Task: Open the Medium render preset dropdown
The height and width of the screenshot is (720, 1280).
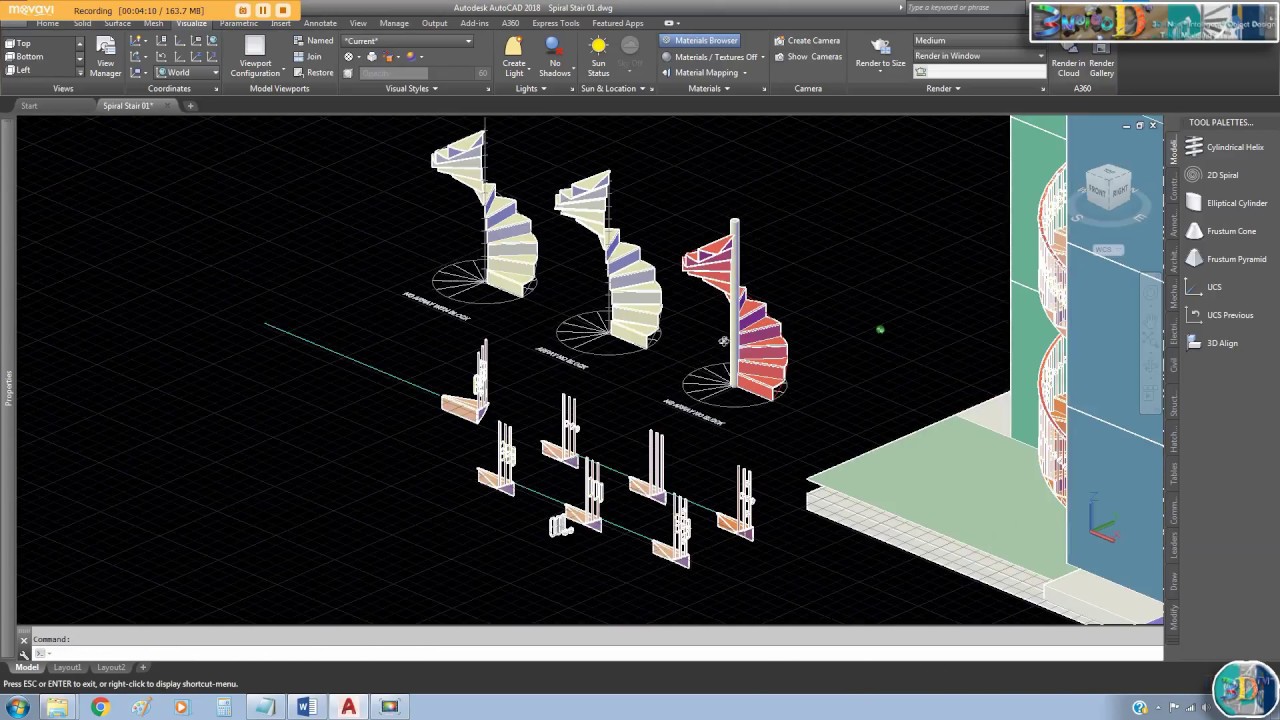Action: pyautogui.click(x=978, y=41)
